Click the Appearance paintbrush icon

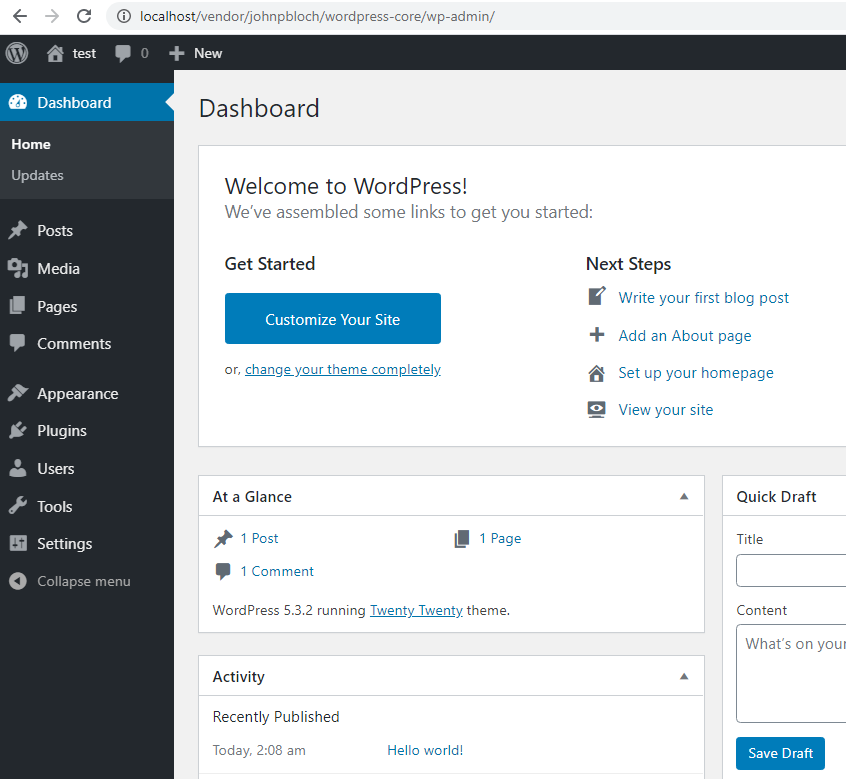[x=17, y=394]
